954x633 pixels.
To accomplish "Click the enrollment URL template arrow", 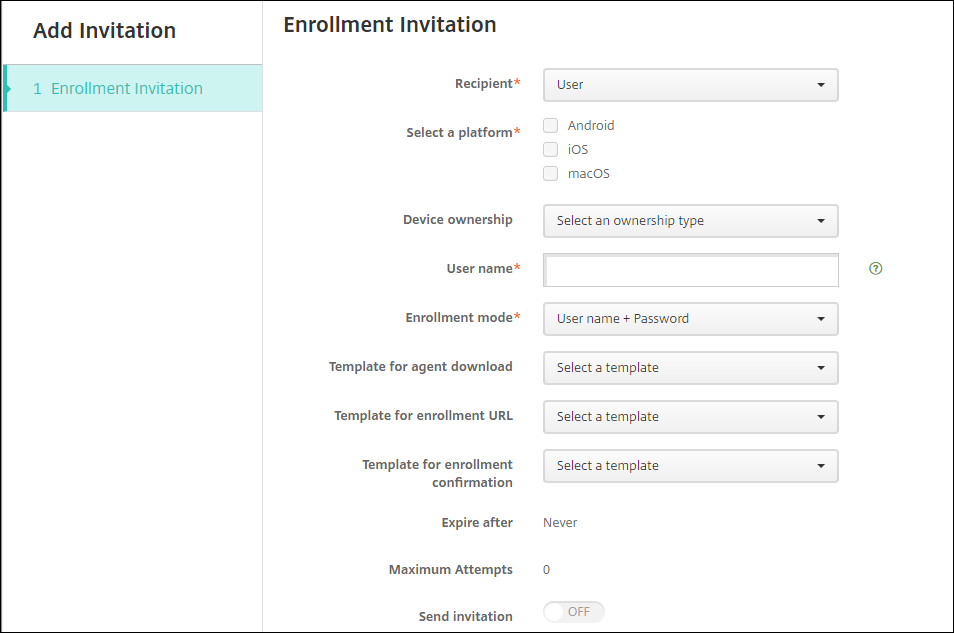I will click(x=821, y=417).
